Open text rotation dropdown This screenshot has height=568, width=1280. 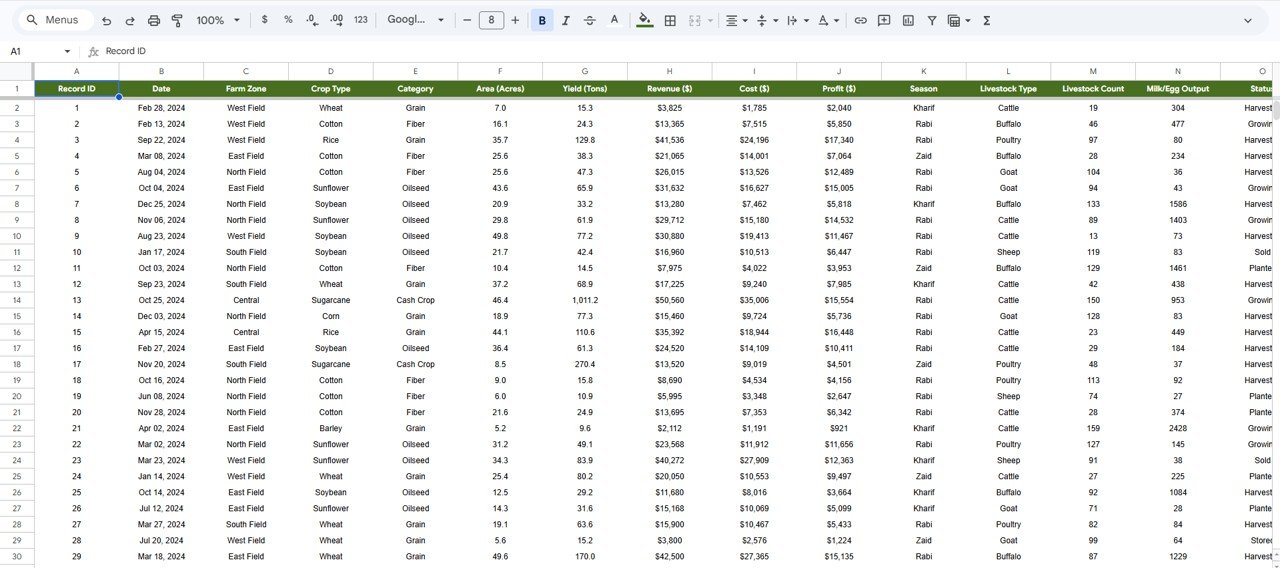click(x=827, y=20)
